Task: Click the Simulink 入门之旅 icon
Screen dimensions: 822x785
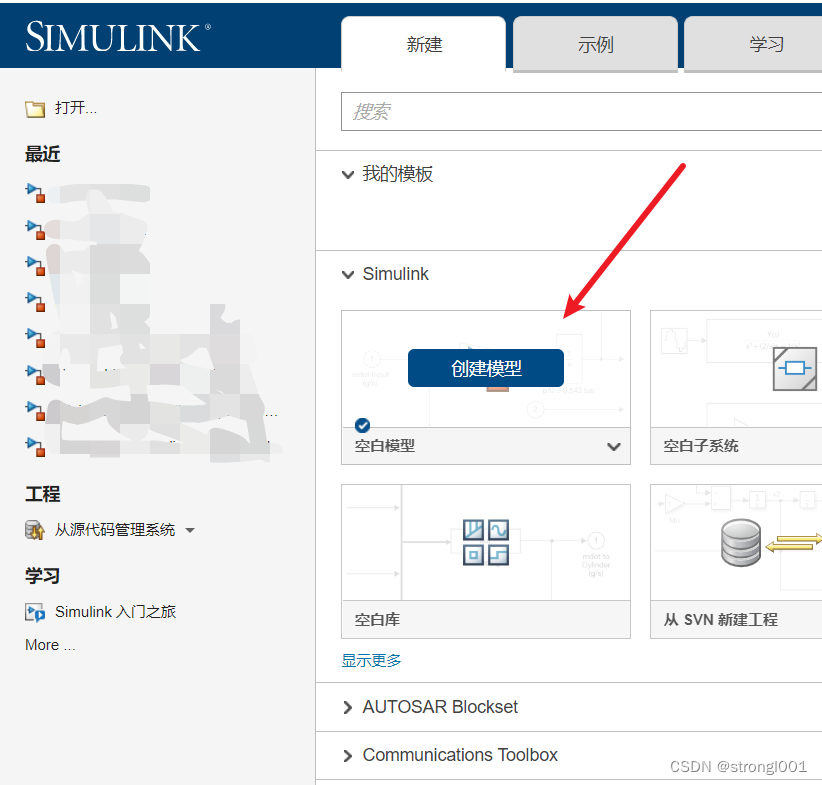Action: coord(35,612)
